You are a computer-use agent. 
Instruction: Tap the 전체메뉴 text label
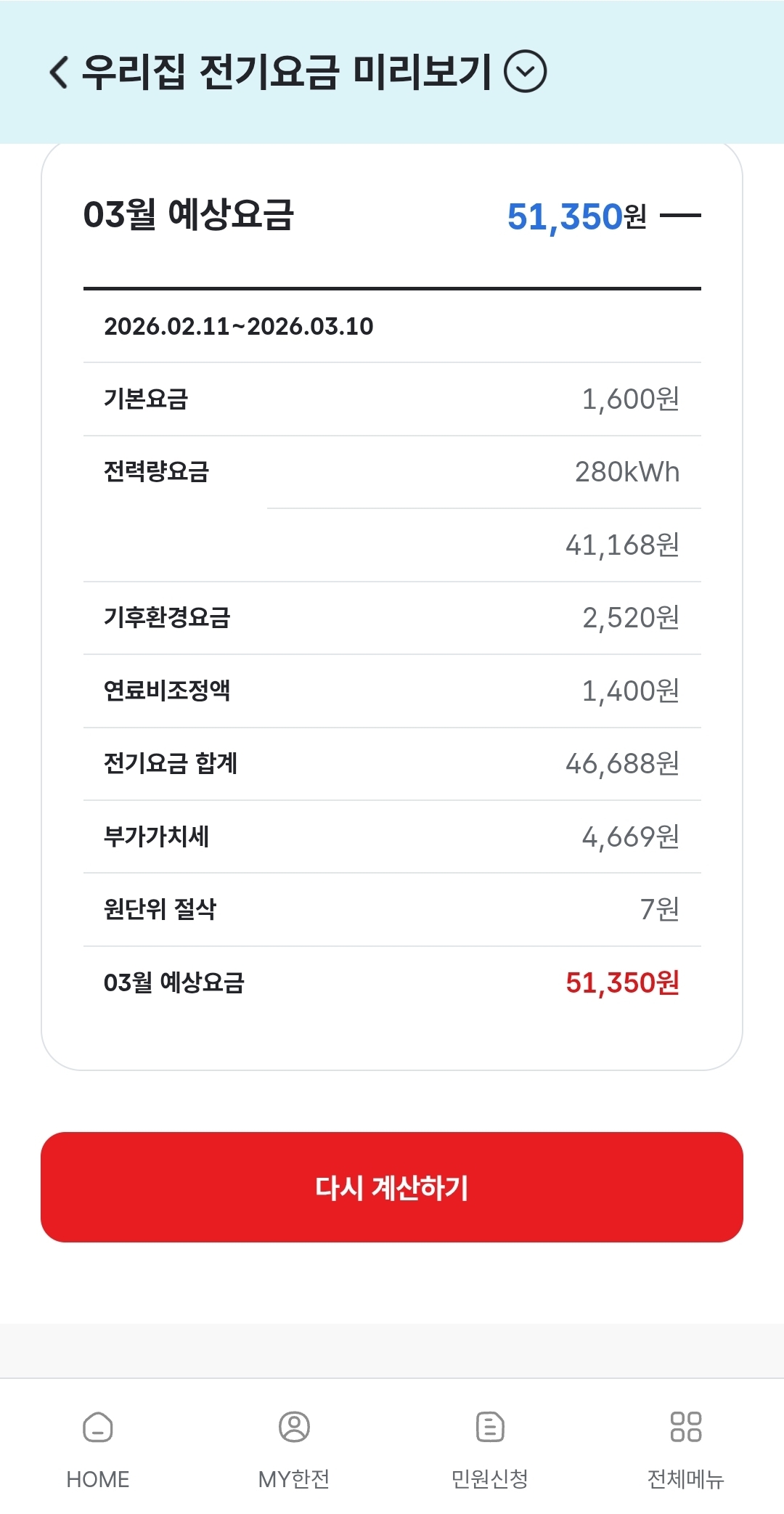click(685, 1479)
